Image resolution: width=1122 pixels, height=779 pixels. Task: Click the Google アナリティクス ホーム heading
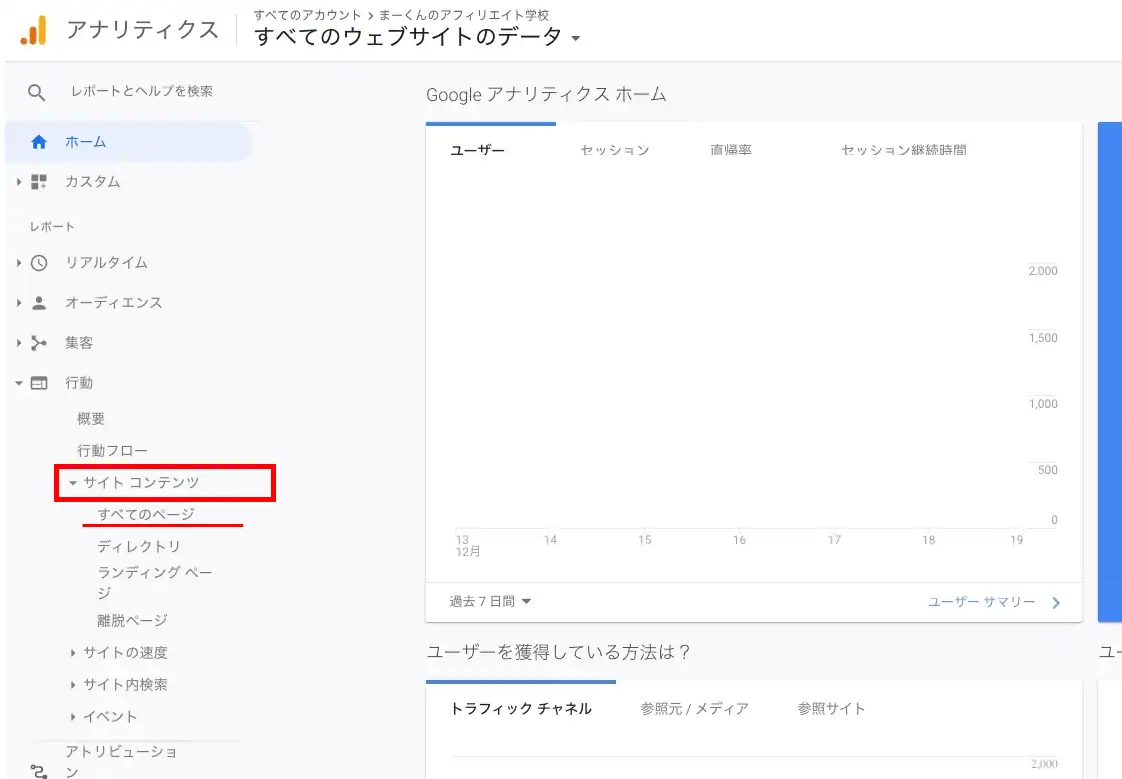coord(546,95)
